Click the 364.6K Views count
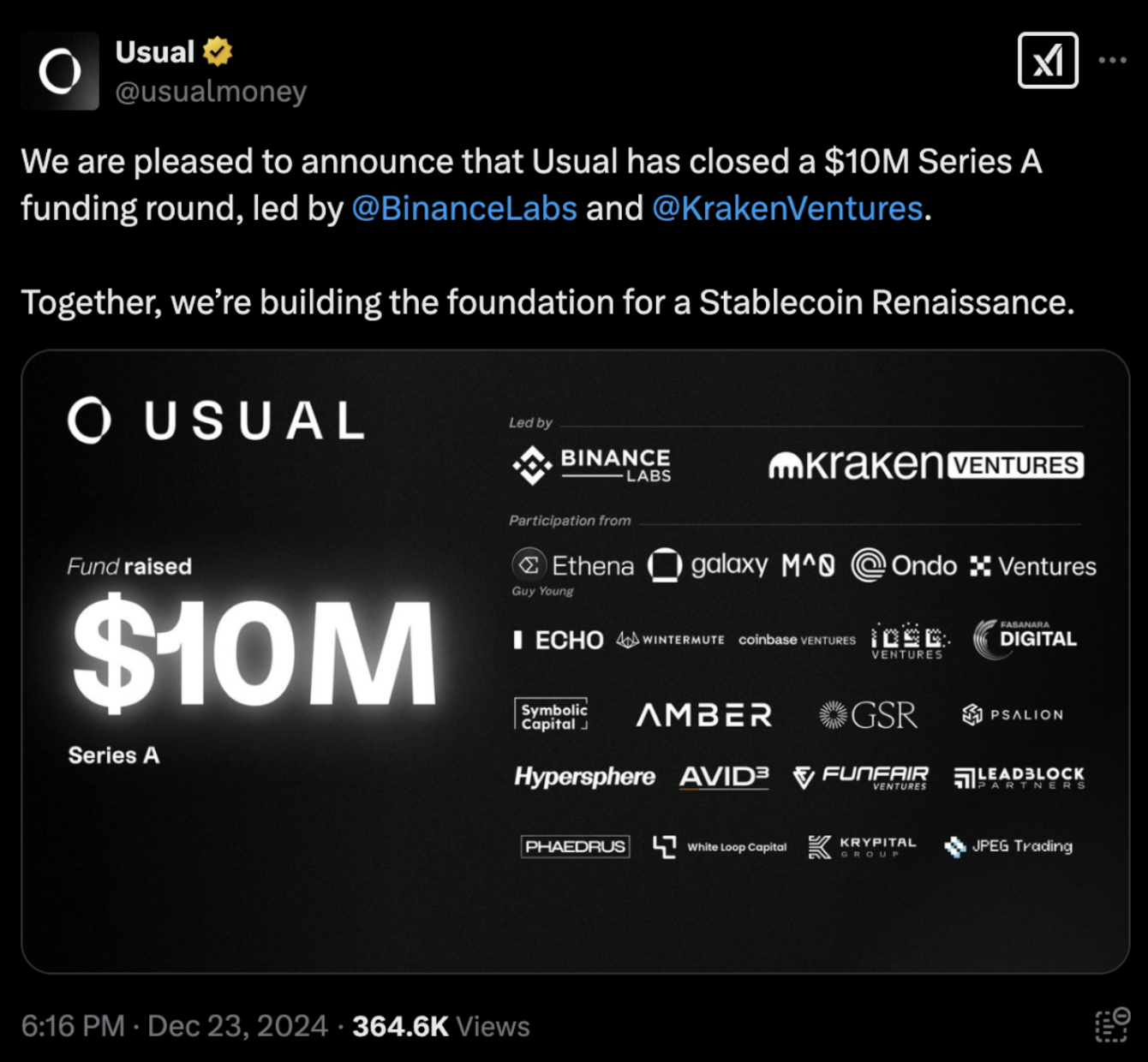The image size is (1148, 1062). coord(440,1025)
